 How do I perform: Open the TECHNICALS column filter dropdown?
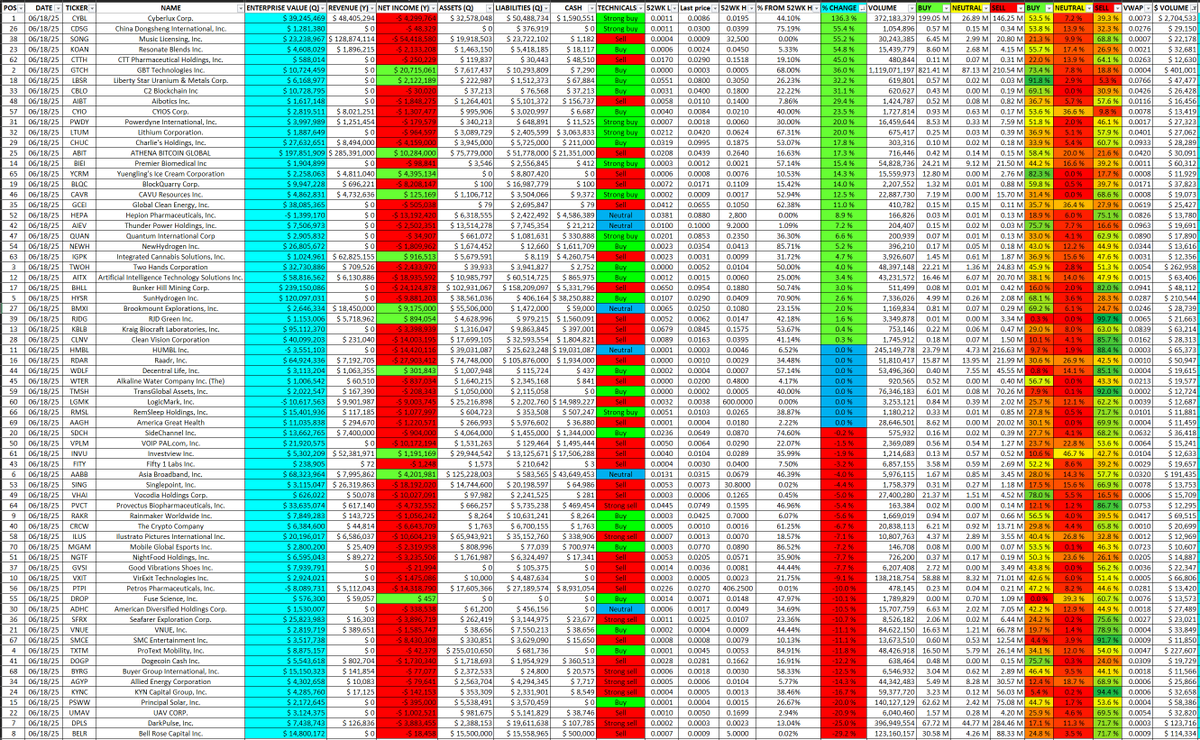tap(643, 6)
